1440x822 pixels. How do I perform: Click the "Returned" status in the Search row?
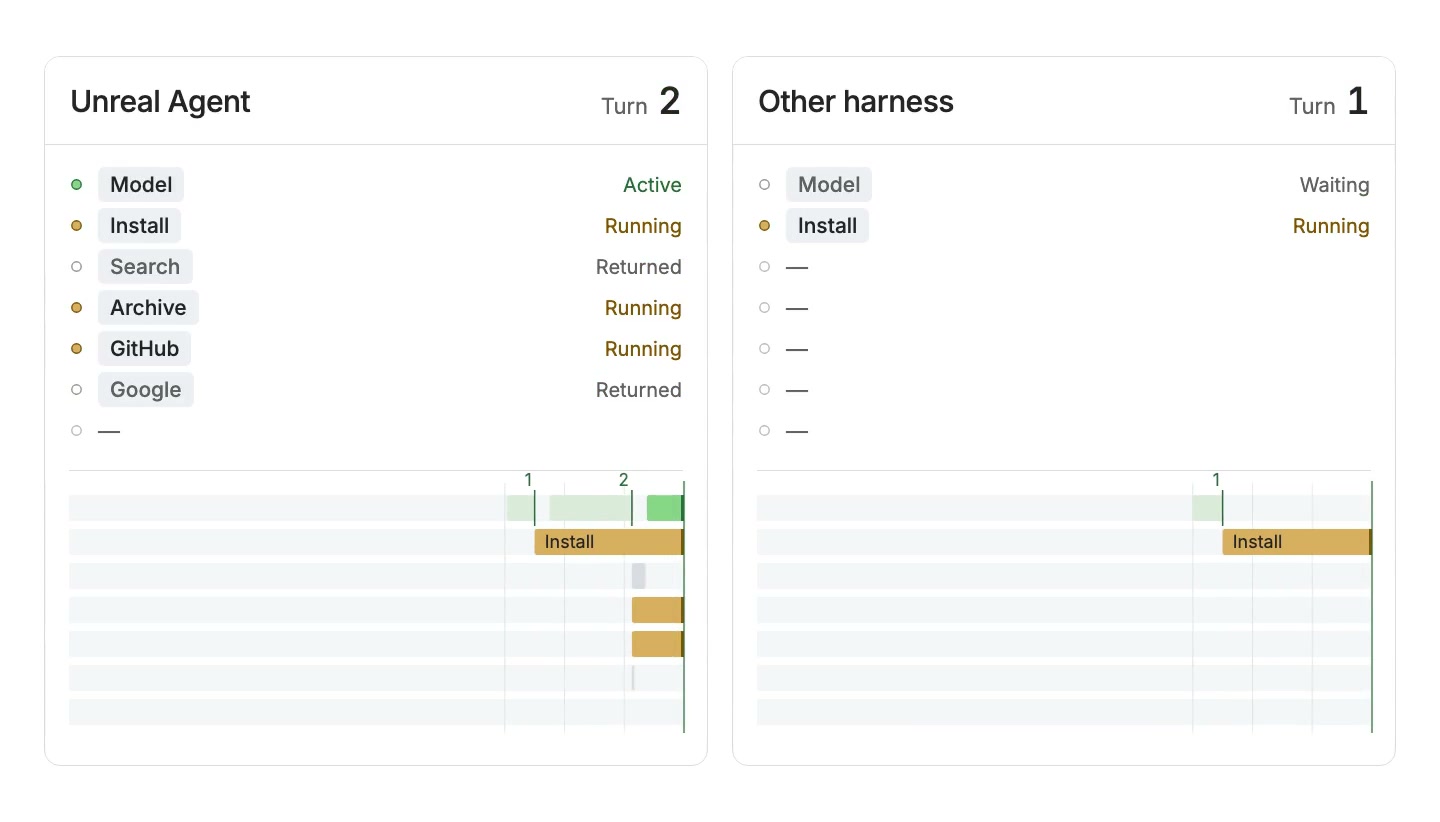(639, 267)
